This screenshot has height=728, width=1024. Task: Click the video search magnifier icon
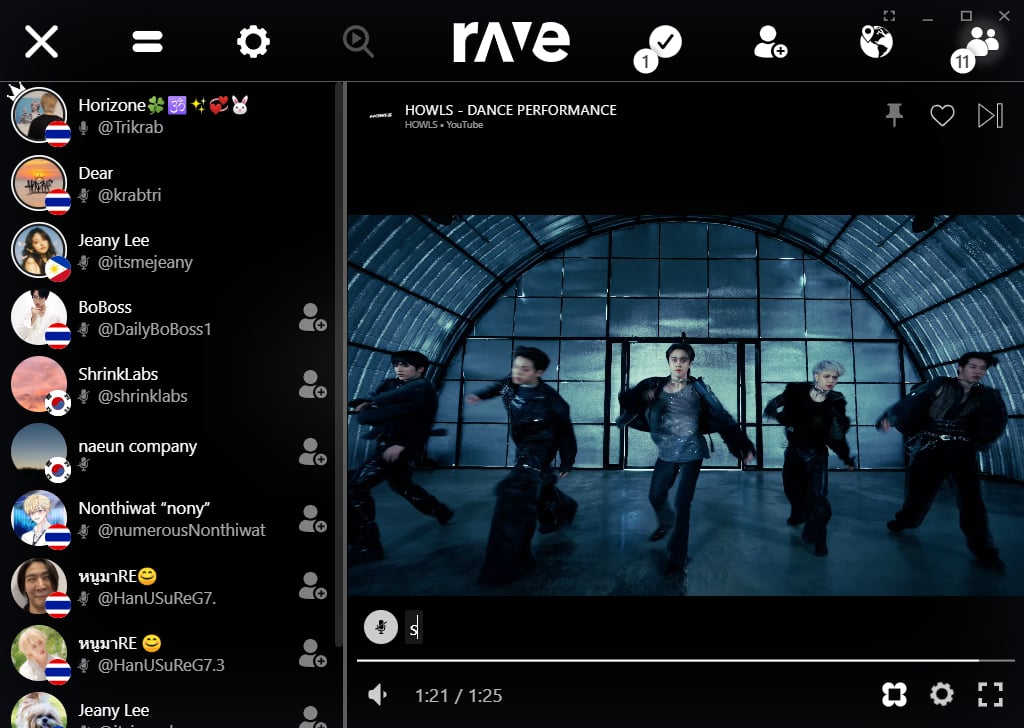coord(359,42)
